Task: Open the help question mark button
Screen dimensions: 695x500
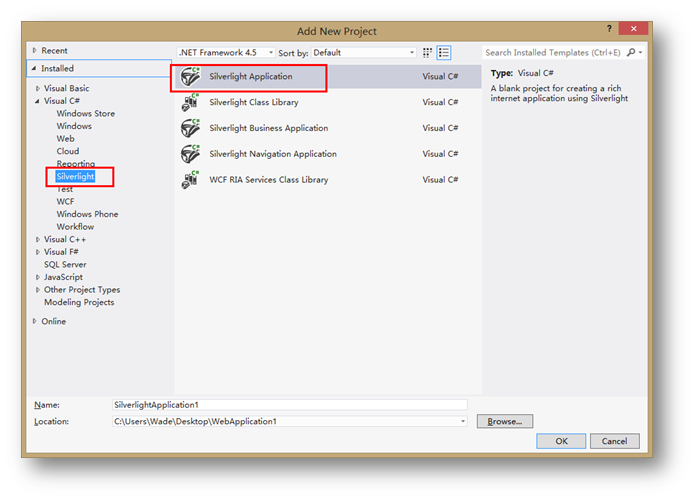Action: click(x=609, y=29)
